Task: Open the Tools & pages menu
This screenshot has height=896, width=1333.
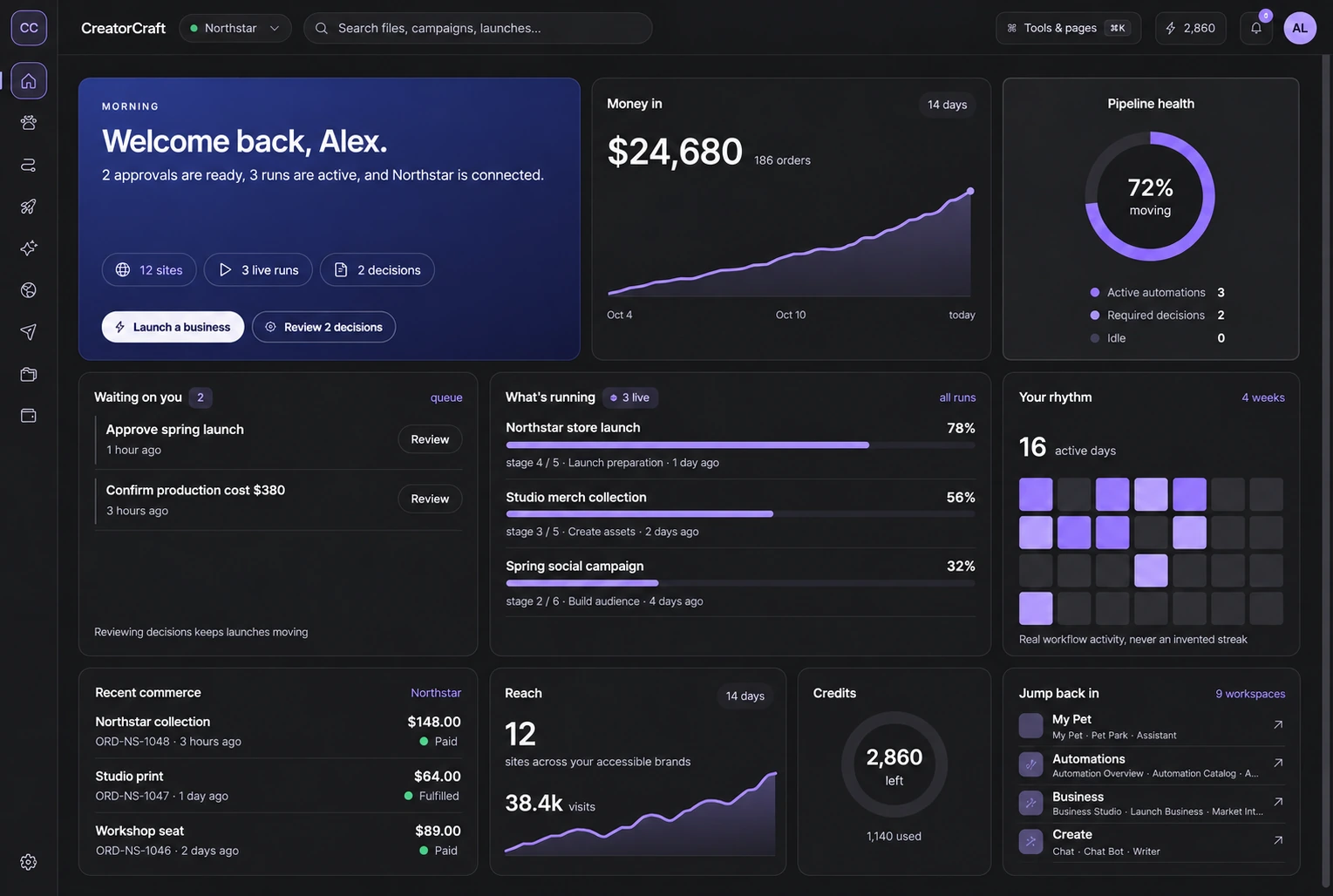Action: (1069, 28)
